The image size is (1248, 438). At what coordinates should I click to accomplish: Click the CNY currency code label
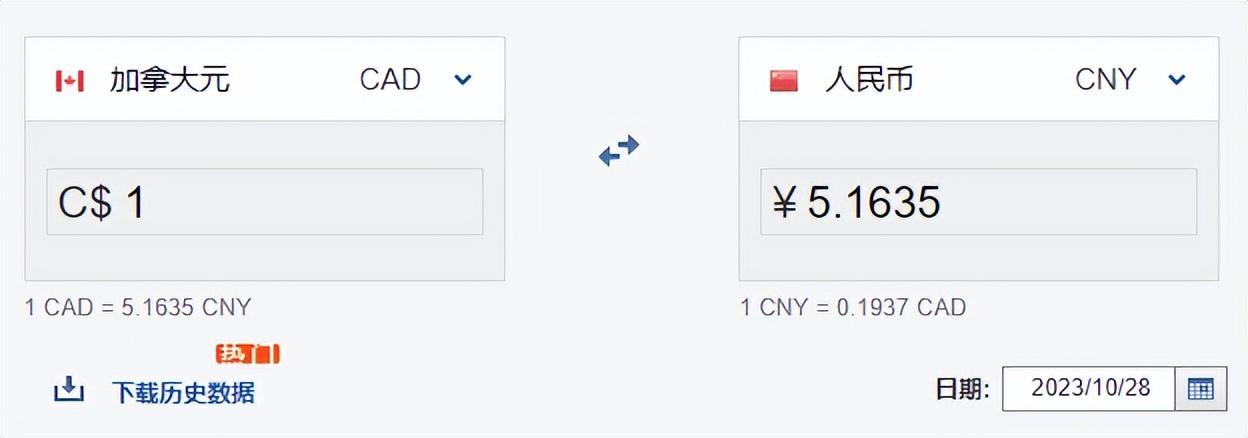click(1105, 80)
